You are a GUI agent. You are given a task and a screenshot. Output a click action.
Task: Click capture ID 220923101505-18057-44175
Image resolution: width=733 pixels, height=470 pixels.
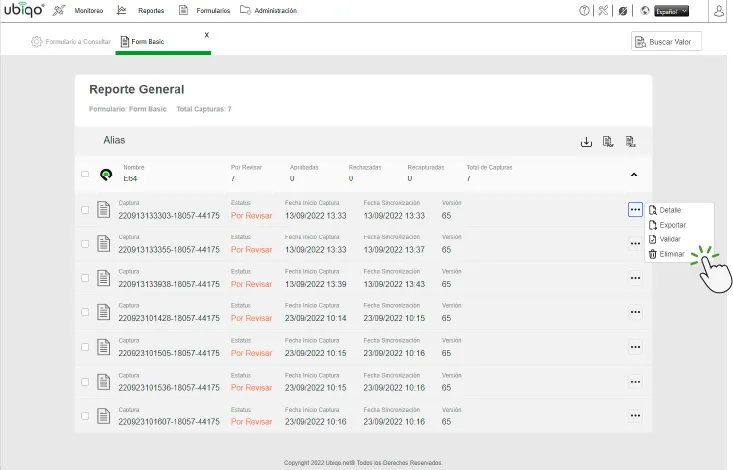pos(169,353)
